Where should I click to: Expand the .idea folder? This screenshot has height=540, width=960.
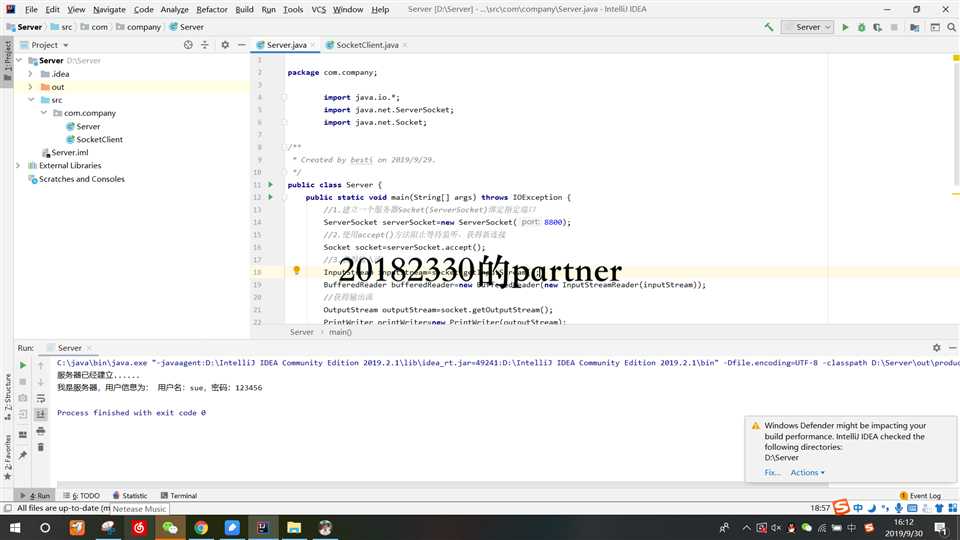coord(31,73)
